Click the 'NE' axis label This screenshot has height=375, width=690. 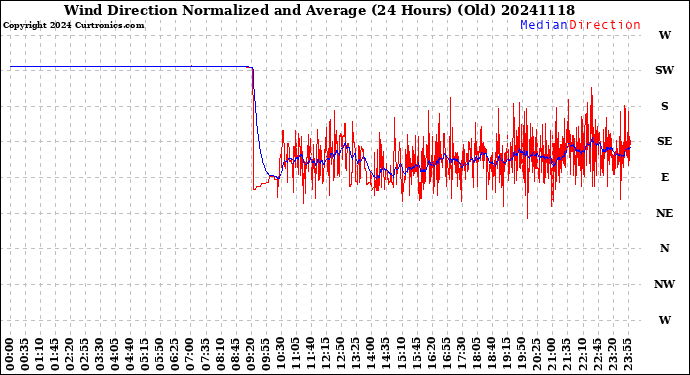click(664, 213)
